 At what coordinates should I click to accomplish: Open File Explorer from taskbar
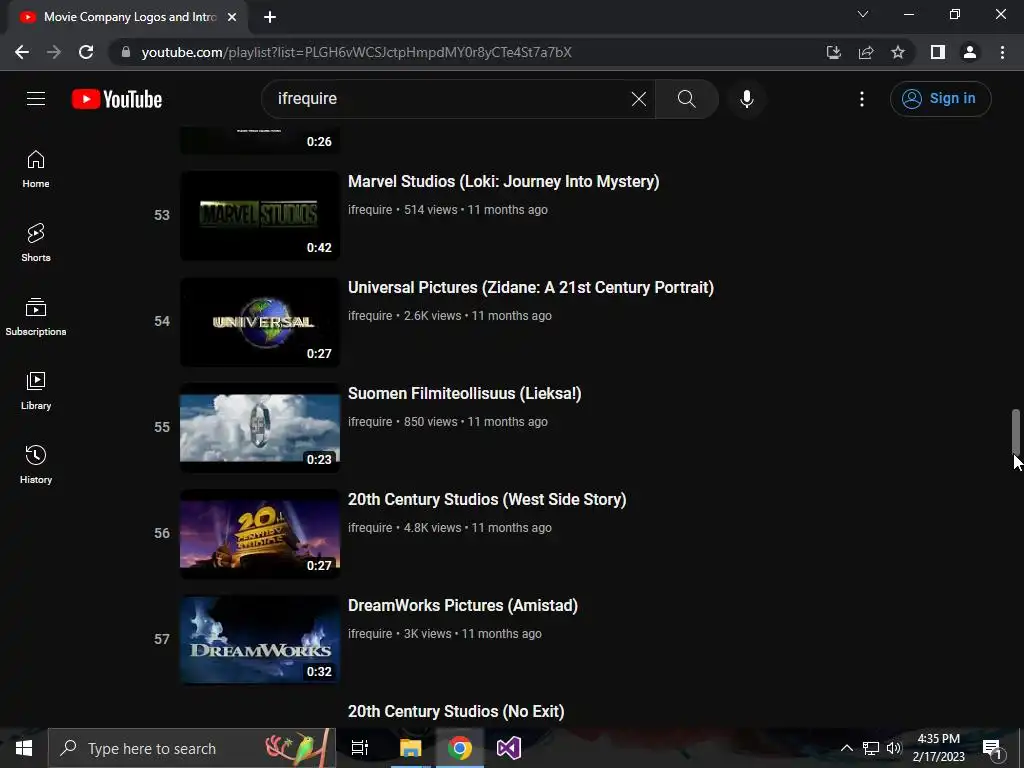(410, 748)
